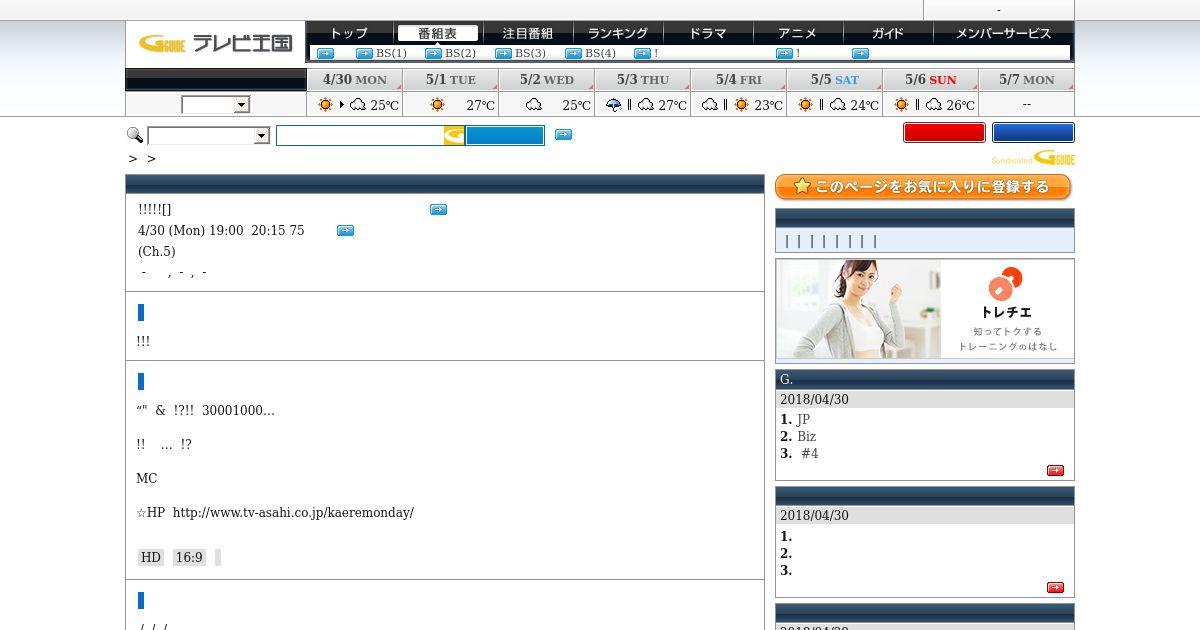Click the blue arrow next to search button
This screenshot has width=1200, height=630.
pyautogui.click(x=563, y=135)
